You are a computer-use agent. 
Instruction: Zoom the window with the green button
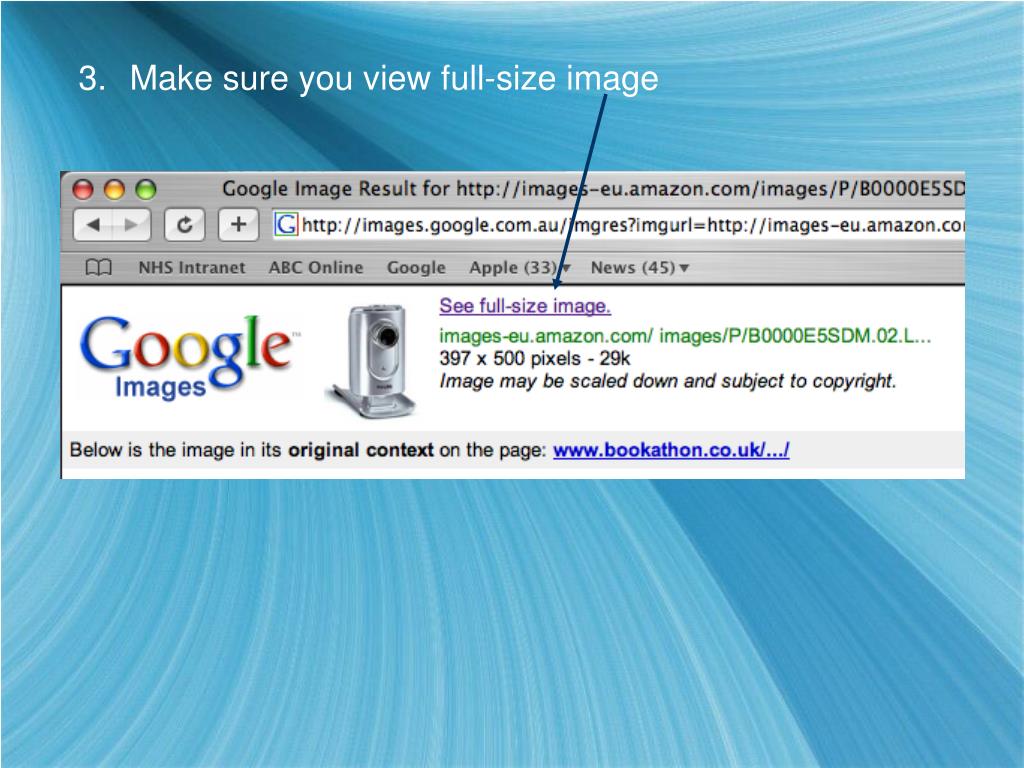(x=146, y=189)
